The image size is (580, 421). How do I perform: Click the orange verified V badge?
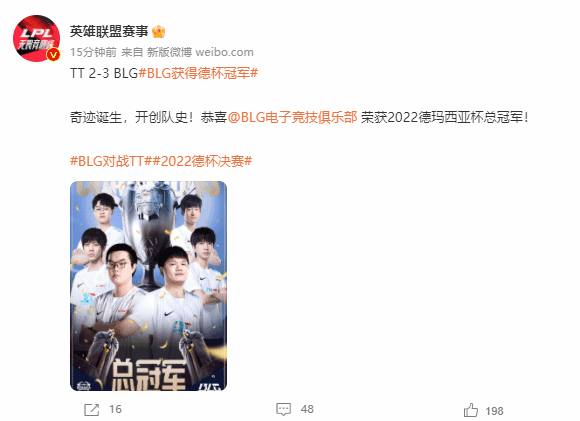(54, 55)
